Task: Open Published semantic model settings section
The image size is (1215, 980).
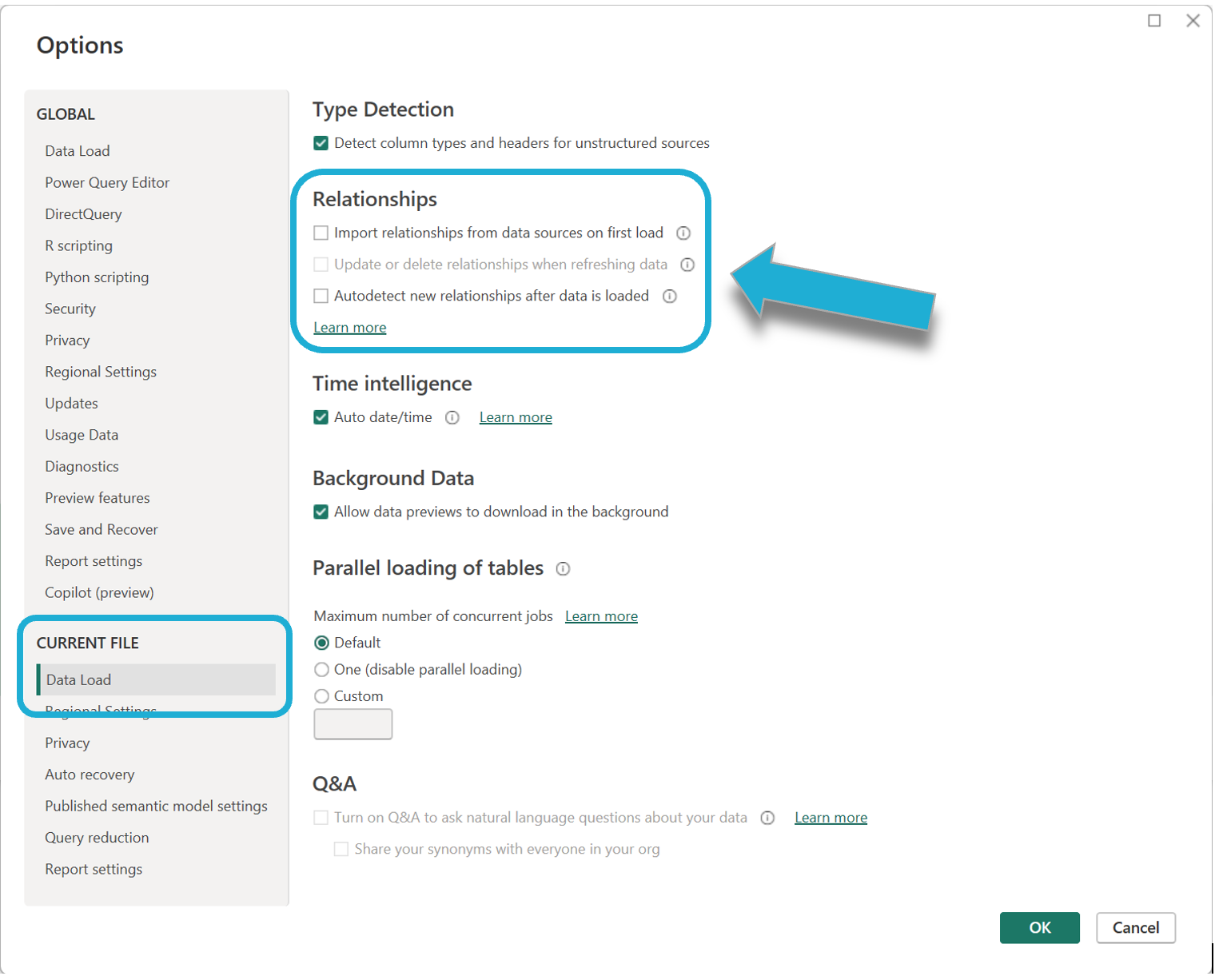Action: [156, 807]
